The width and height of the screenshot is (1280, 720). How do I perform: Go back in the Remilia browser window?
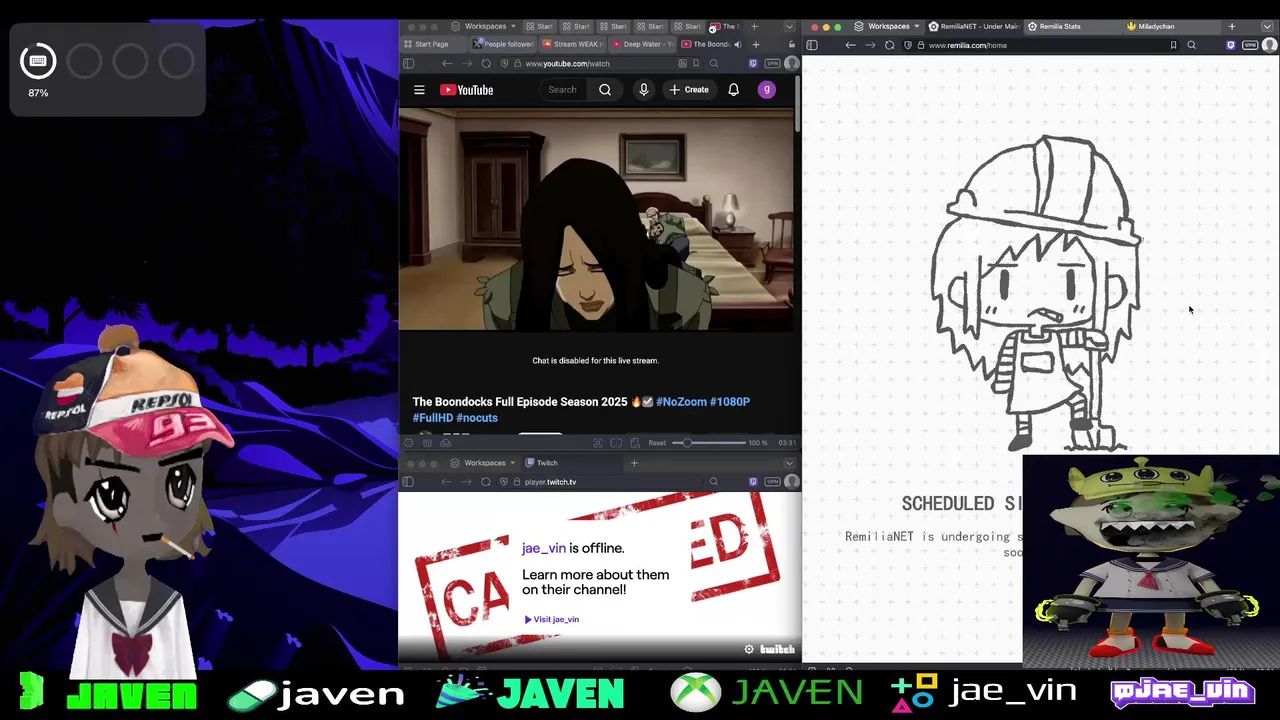point(850,45)
